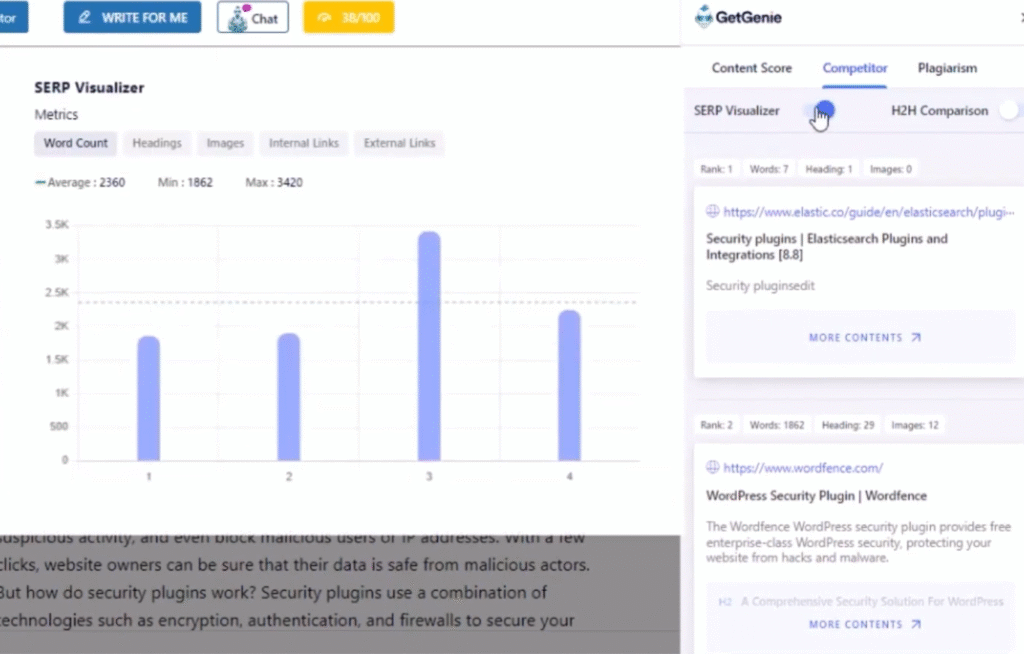The width and height of the screenshot is (1024, 654).
Task: Click the 'Max : 3420' value
Action: click(x=274, y=182)
